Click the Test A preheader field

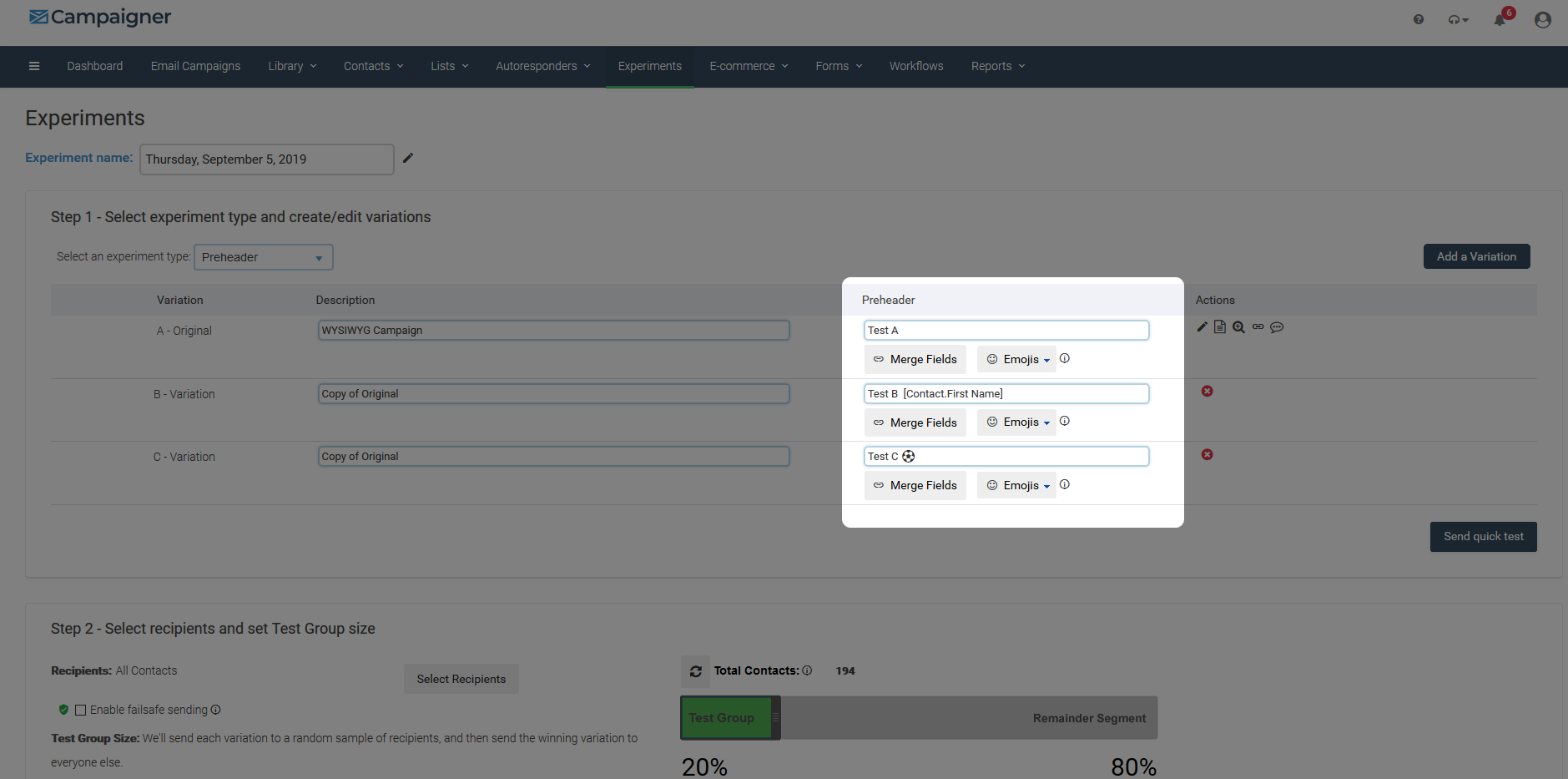tap(1006, 331)
